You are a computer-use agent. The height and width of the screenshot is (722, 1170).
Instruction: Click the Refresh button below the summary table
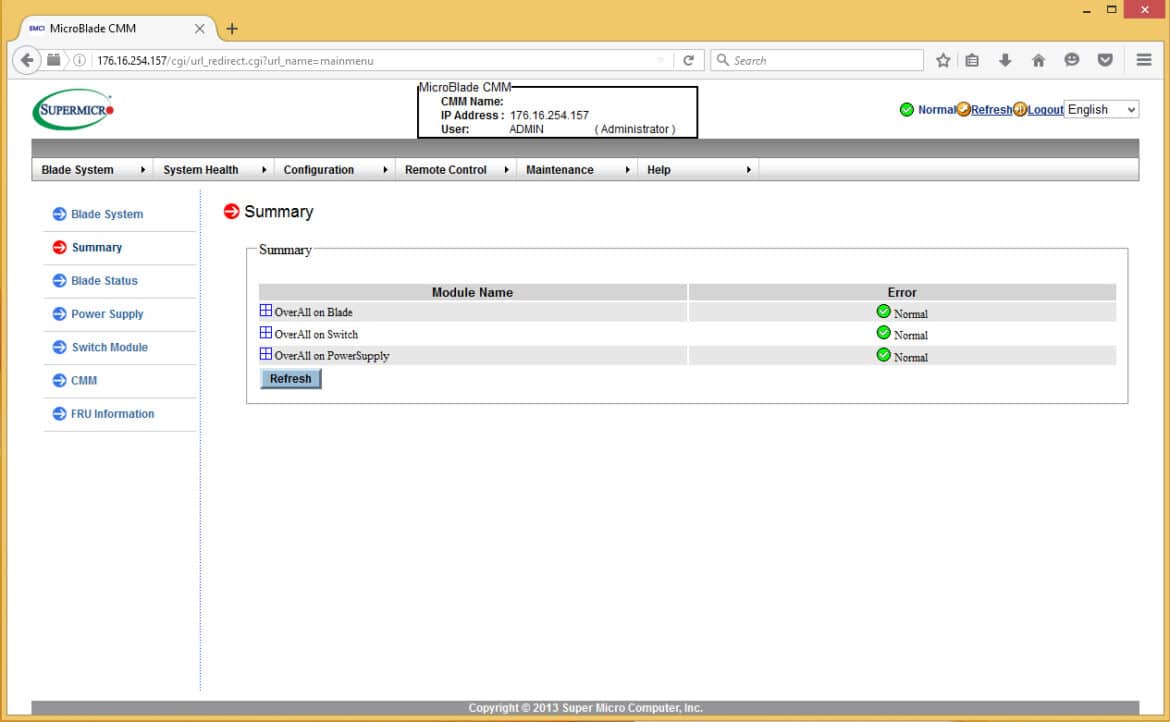(290, 379)
